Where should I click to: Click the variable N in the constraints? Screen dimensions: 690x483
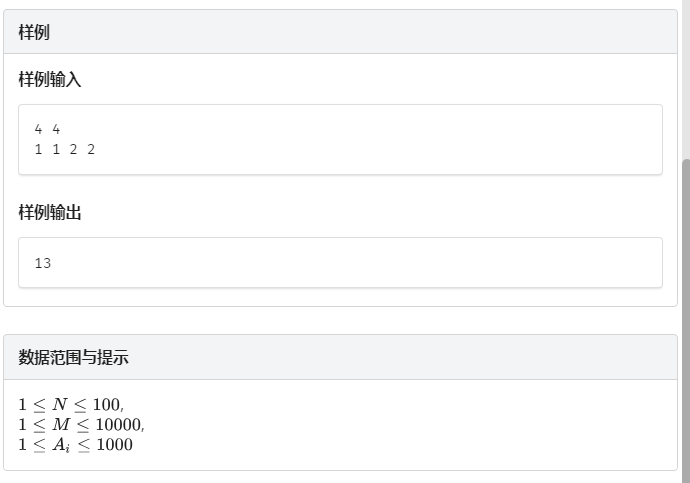coord(59,404)
